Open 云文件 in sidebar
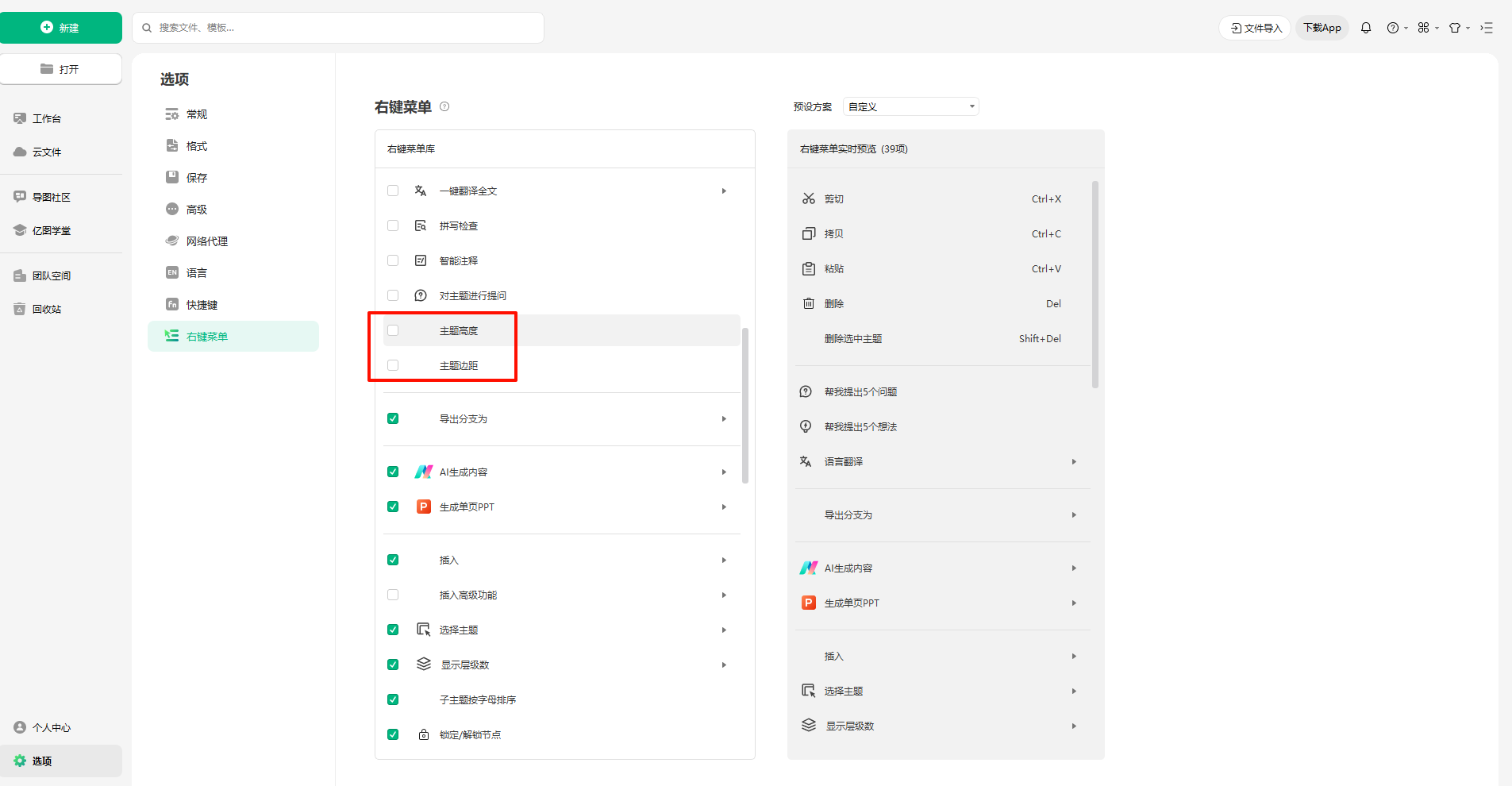The width and height of the screenshot is (1512, 786). click(61, 152)
